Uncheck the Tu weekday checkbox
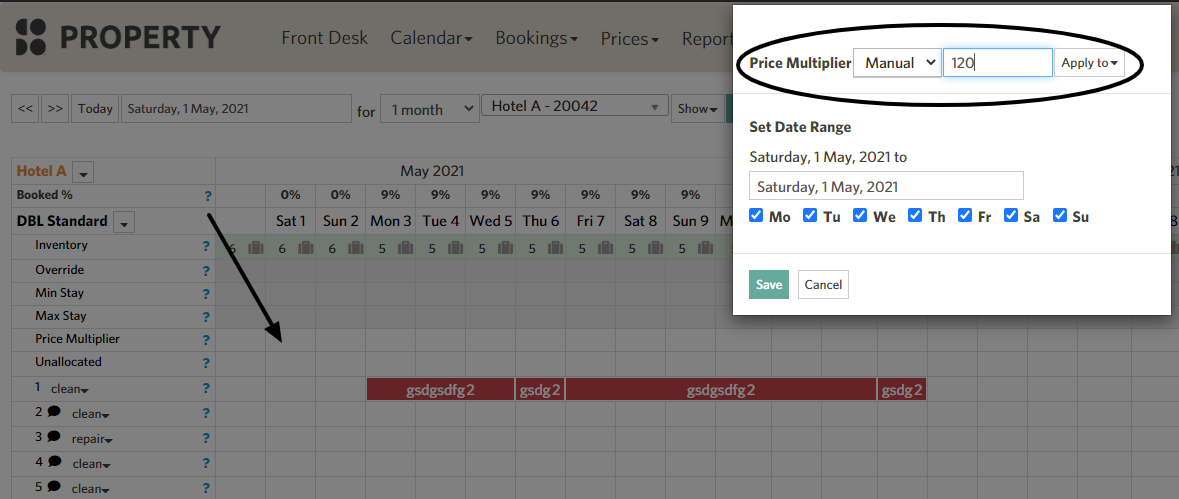 [x=810, y=216]
